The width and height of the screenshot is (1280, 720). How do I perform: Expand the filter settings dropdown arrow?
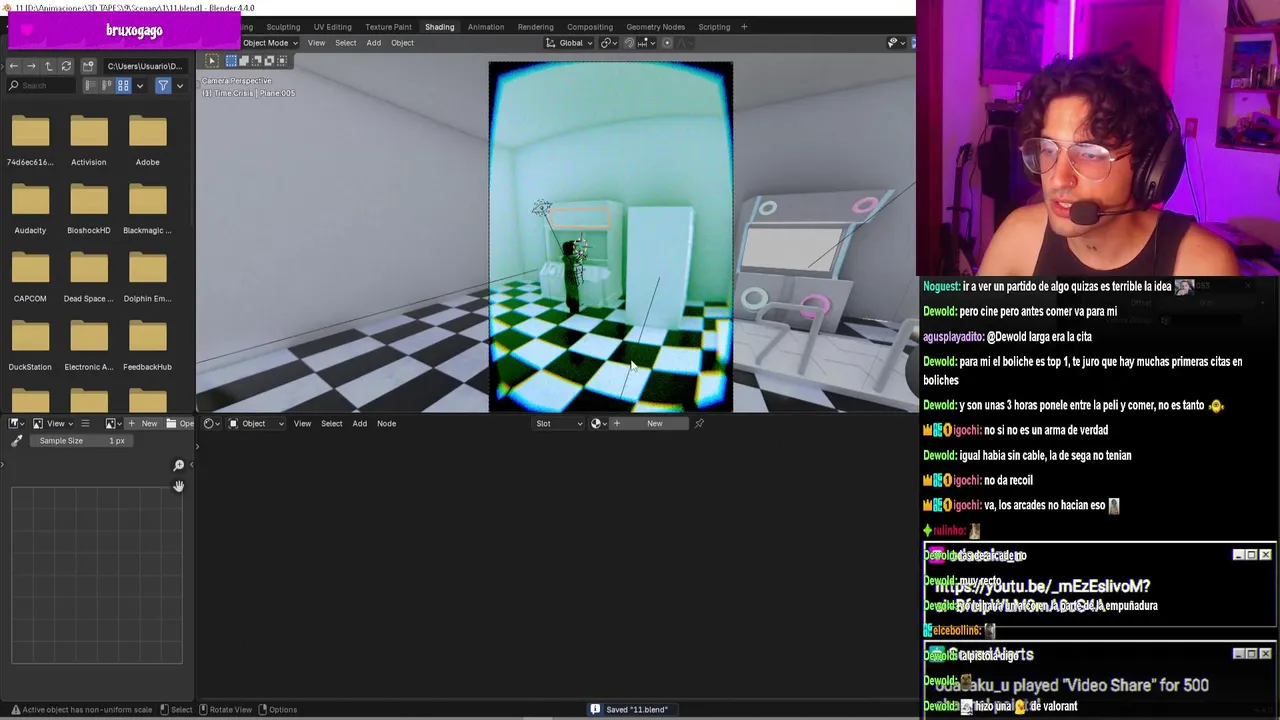180,86
